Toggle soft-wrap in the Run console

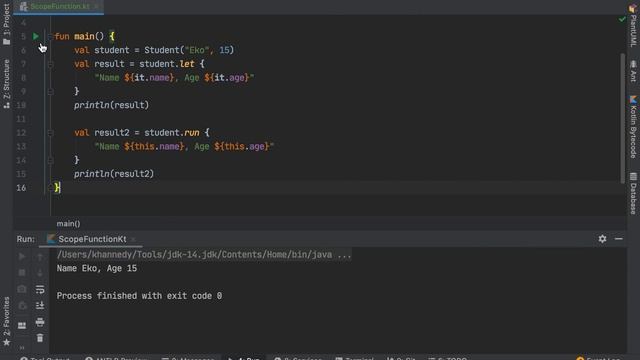(40, 289)
